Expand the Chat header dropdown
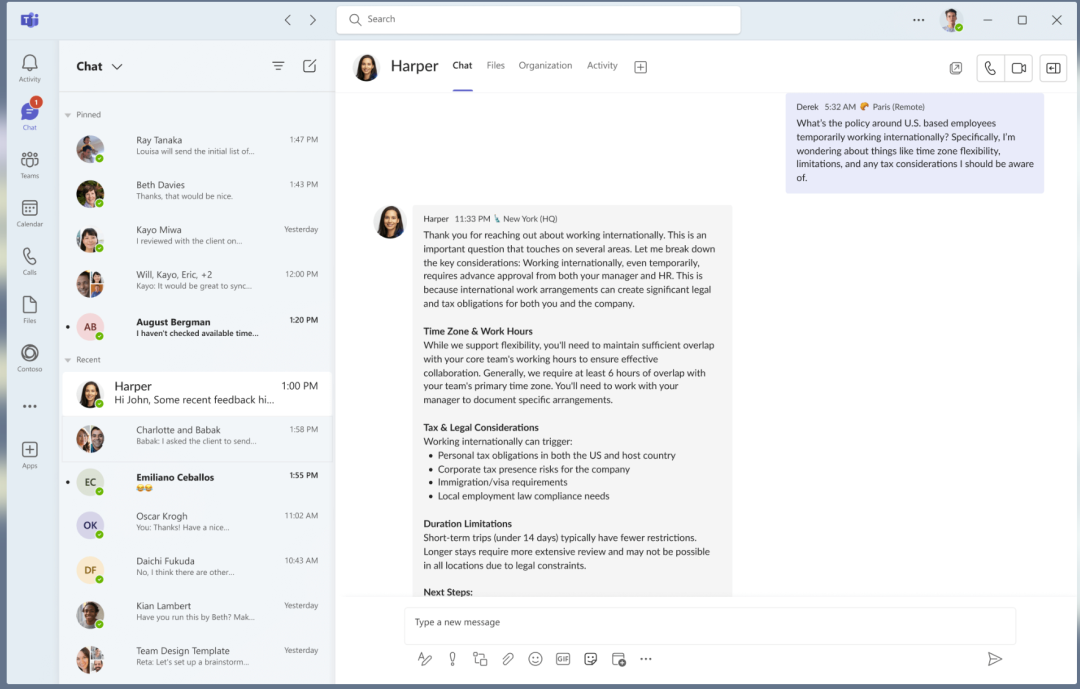The height and width of the screenshot is (689, 1080). click(x=117, y=67)
